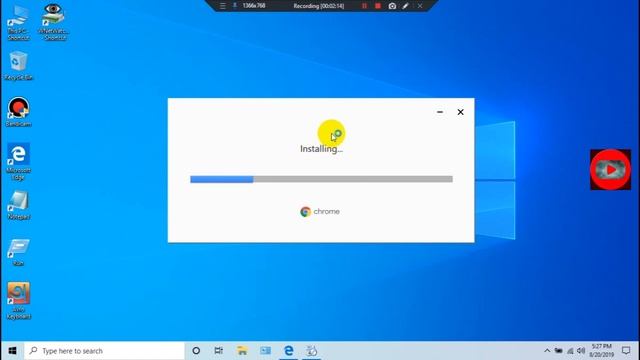Open the Mail app on taskbar
640x360 pixels.
tap(265, 351)
